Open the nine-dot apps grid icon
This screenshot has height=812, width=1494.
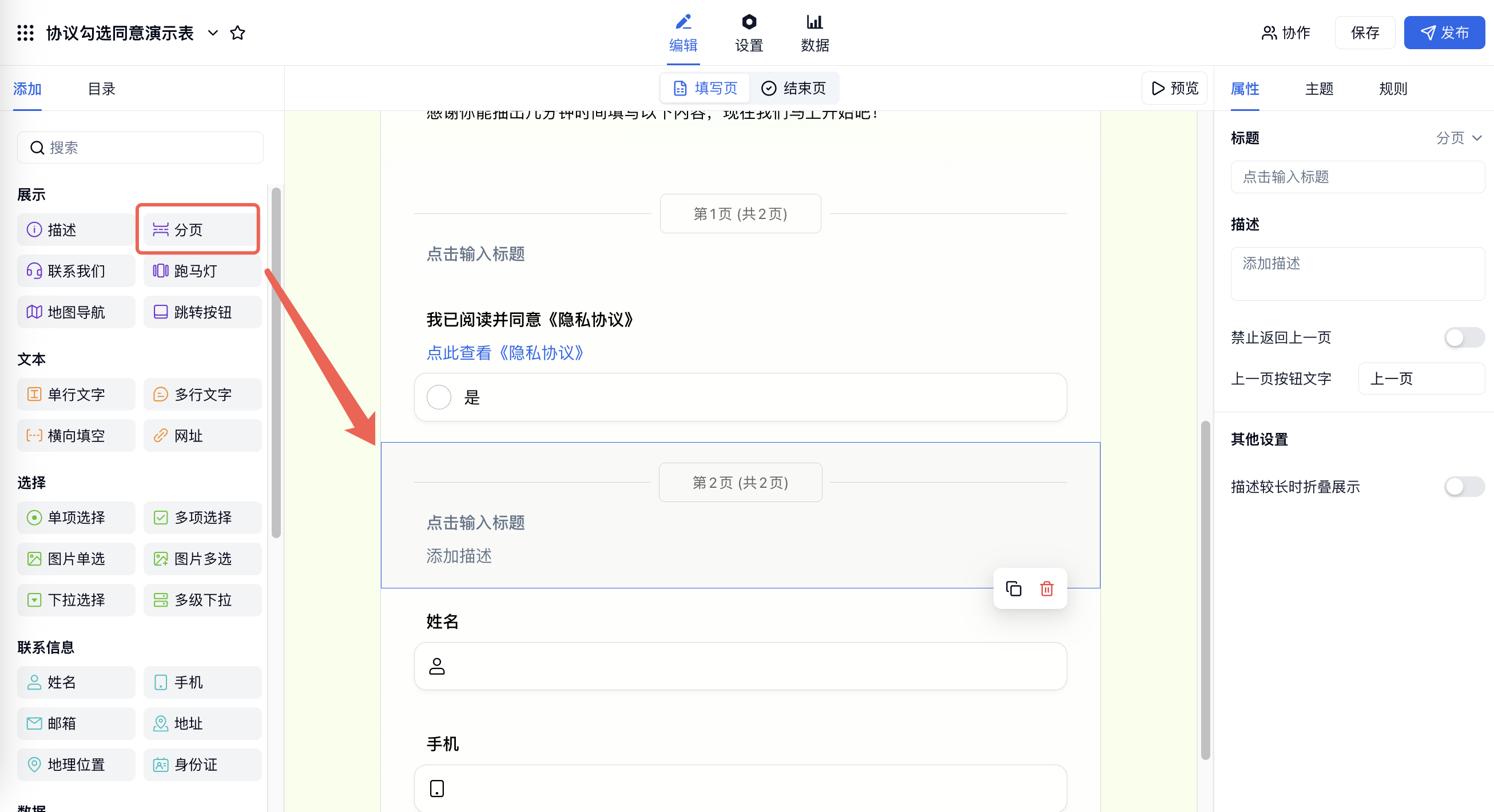(25, 33)
